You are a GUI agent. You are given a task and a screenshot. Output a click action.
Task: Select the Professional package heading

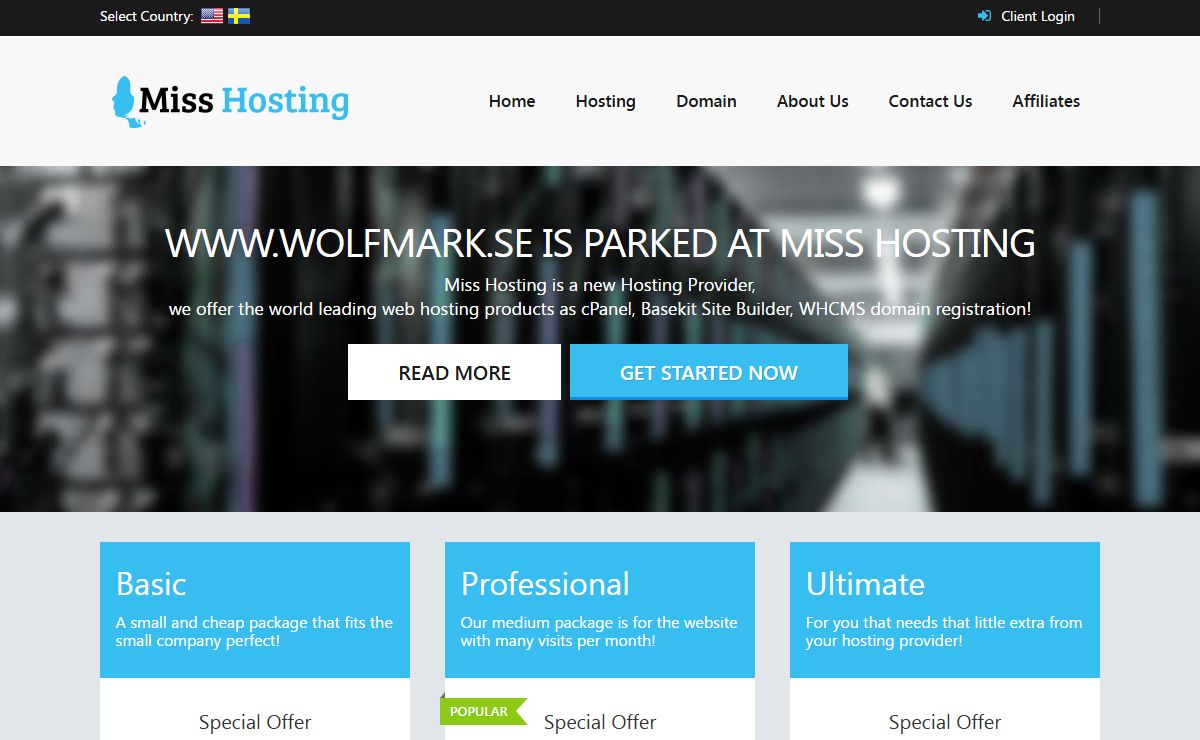(545, 583)
